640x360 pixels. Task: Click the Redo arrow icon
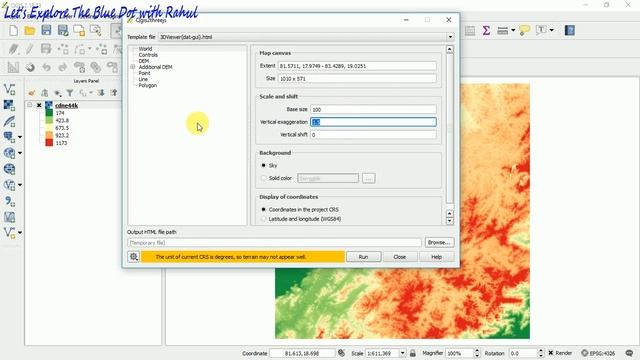tap(63, 67)
